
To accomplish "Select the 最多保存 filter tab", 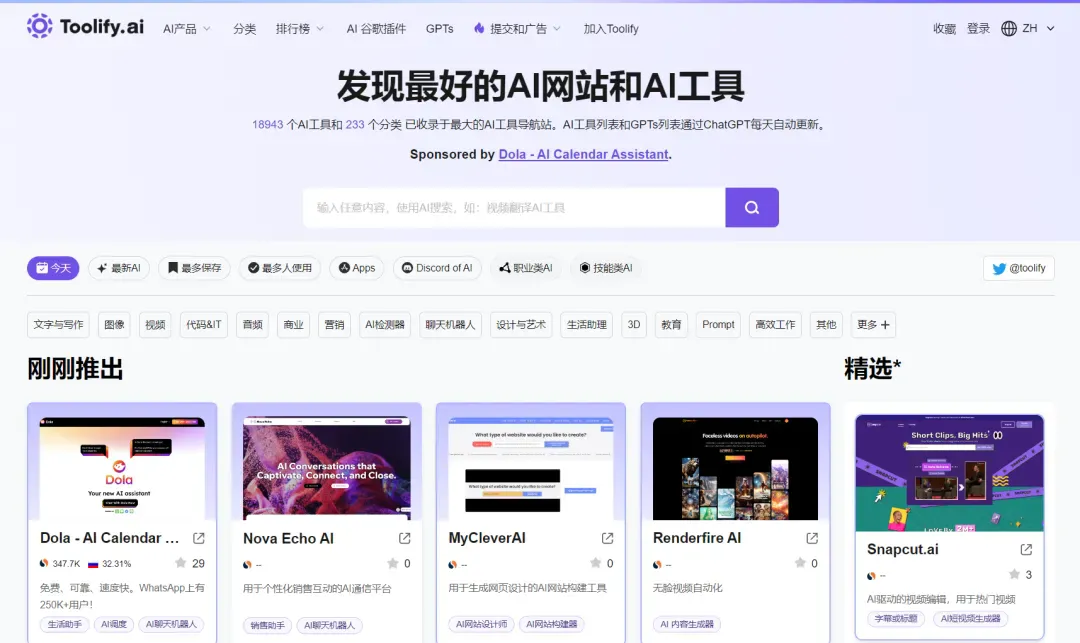I will (194, 268).
